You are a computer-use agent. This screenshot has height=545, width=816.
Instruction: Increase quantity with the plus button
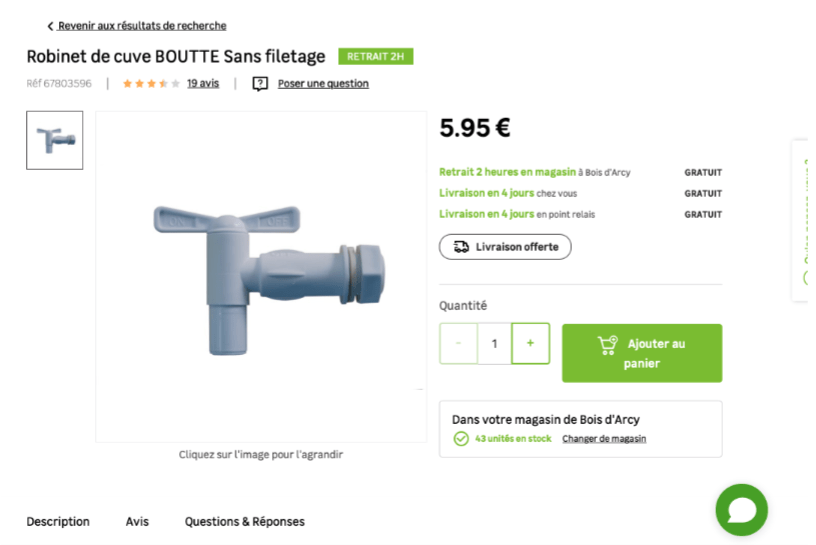pyautogui.click(x=530, y=343)
